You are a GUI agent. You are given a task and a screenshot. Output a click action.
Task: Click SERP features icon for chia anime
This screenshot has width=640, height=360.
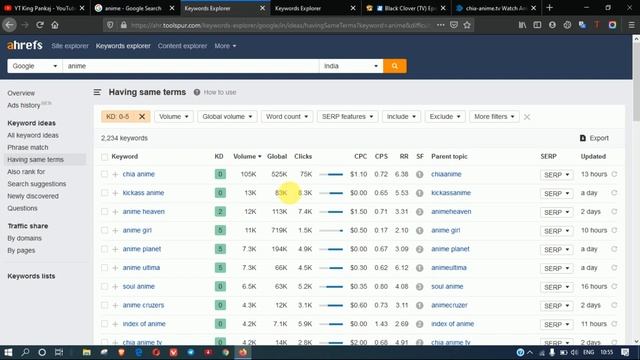click(x=420, y=174)
